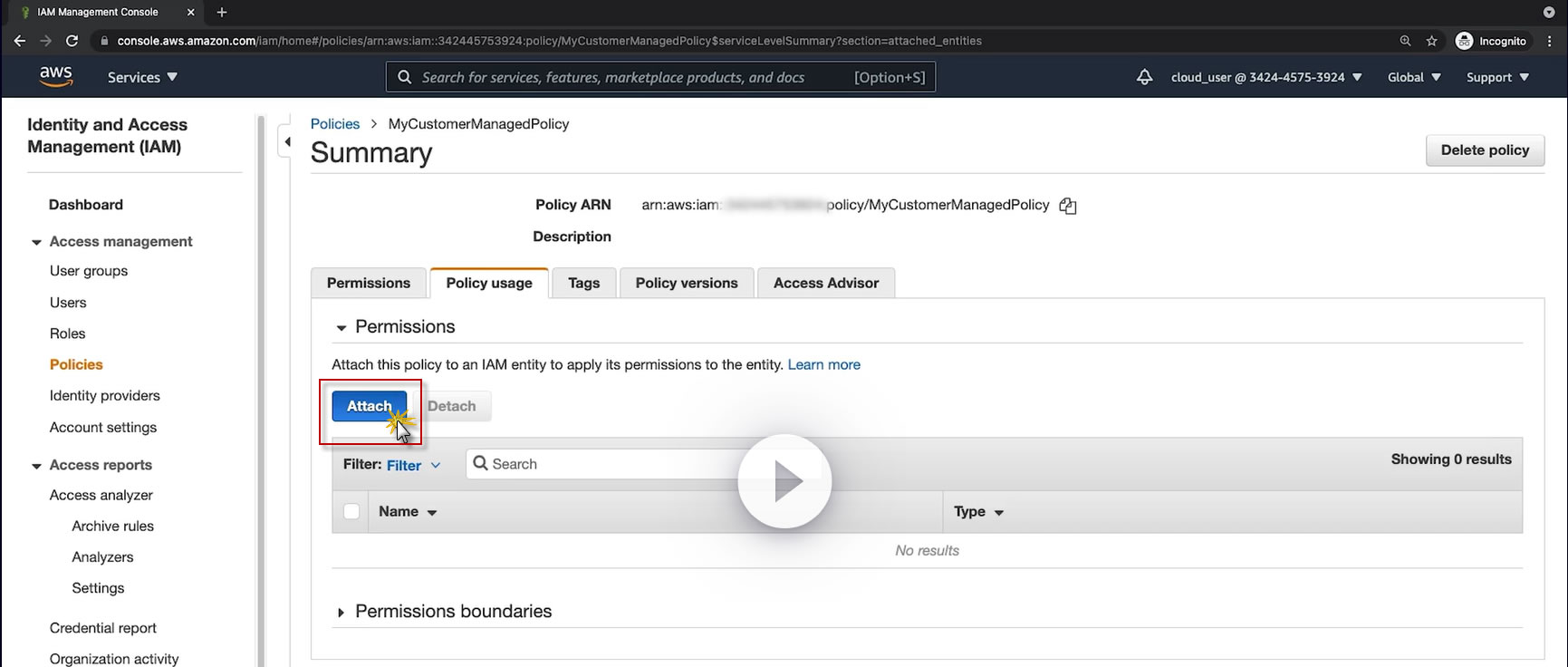
Task: Copy the Policy ARN with the copy icon
Action: pyautogui.click(x=1068, y=206)
